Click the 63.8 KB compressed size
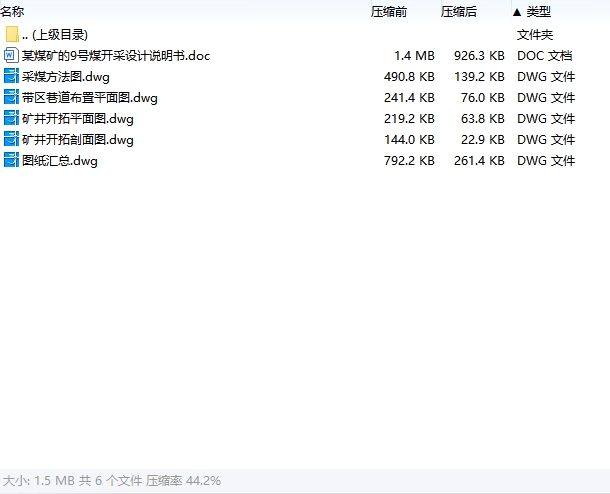610x494 pixels. pyautogui.click(x=483, y=119)
